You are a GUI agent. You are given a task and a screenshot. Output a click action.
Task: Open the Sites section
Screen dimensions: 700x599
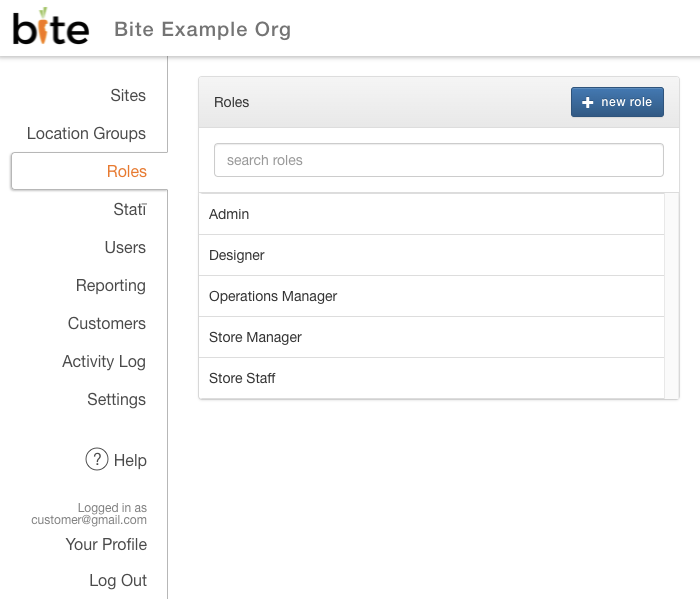pos(128,95)
